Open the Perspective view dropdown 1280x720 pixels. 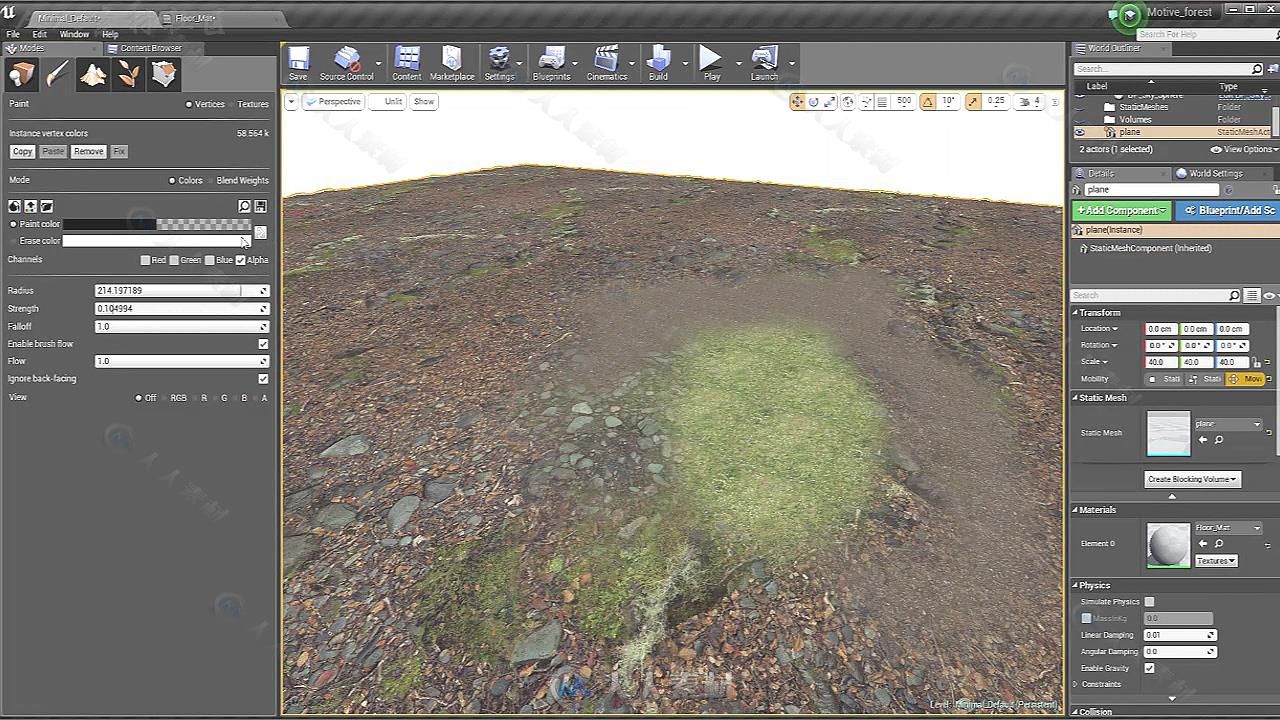(x=333, y=102)
